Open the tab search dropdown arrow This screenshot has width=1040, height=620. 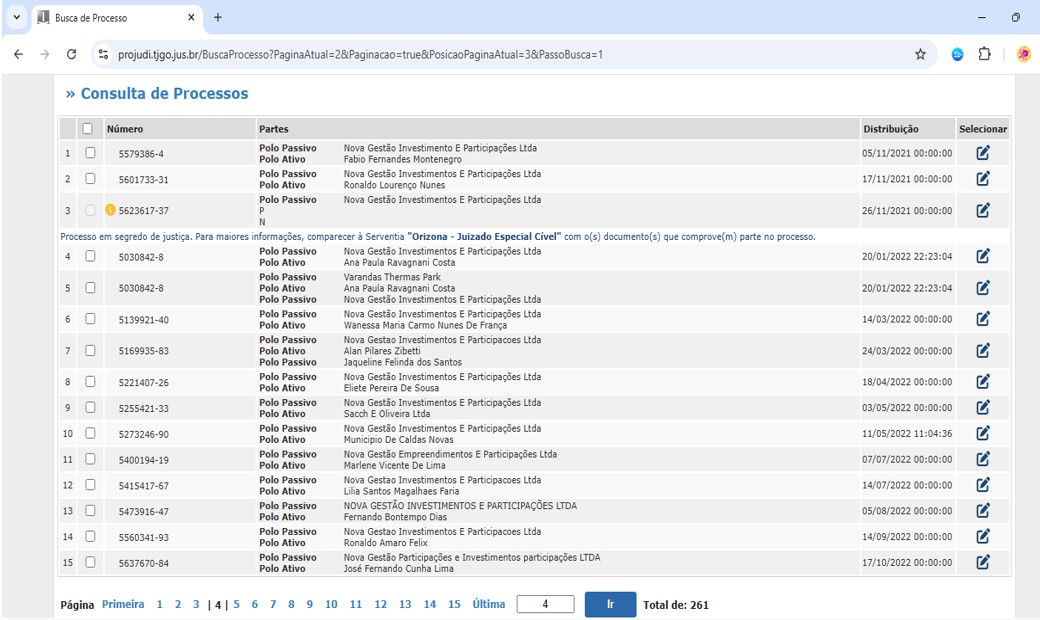pos(16,18)
